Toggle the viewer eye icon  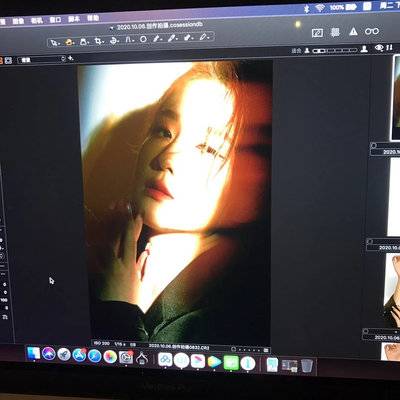click(379, 48)
